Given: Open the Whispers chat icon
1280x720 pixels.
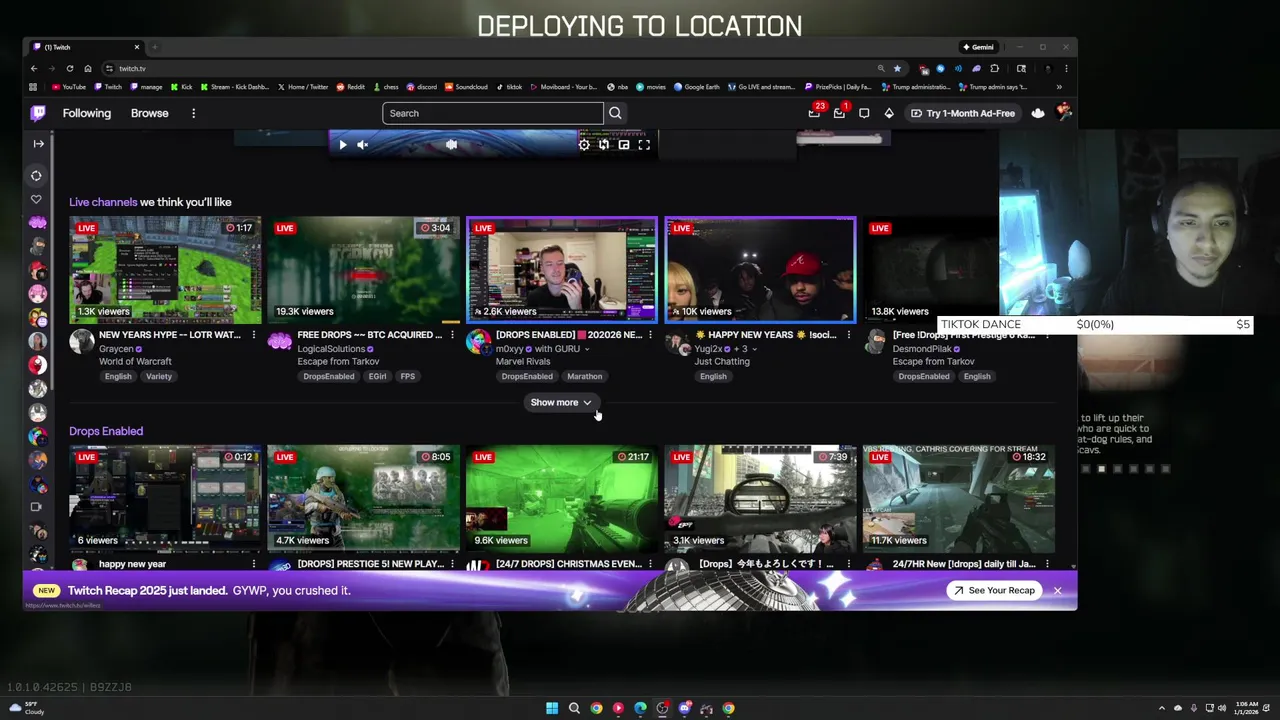Looking at the screenshot, I should [x=864, y=113].
